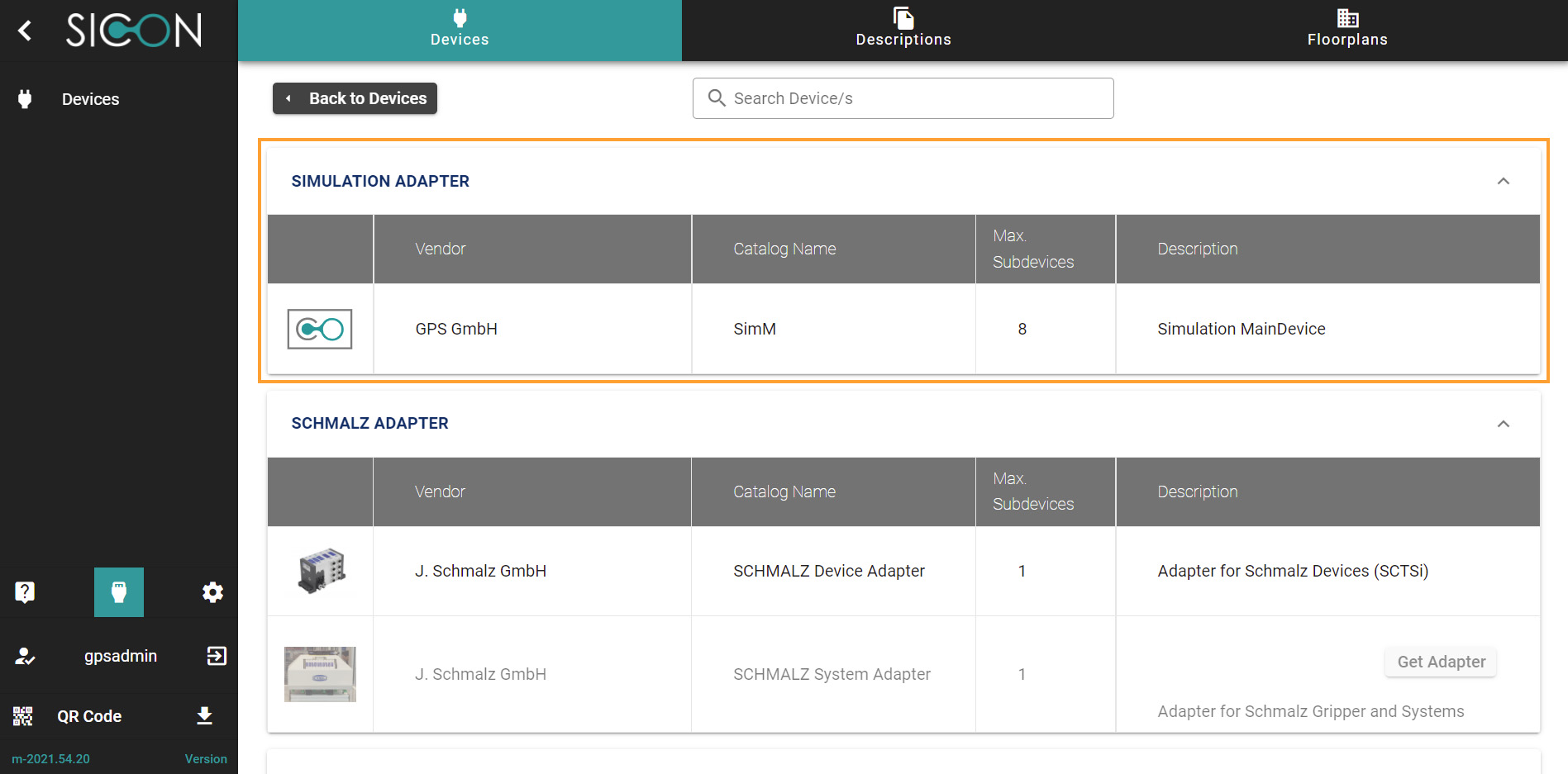
Task: Switch to the Descriptions tab
Action: coord(903,30)
